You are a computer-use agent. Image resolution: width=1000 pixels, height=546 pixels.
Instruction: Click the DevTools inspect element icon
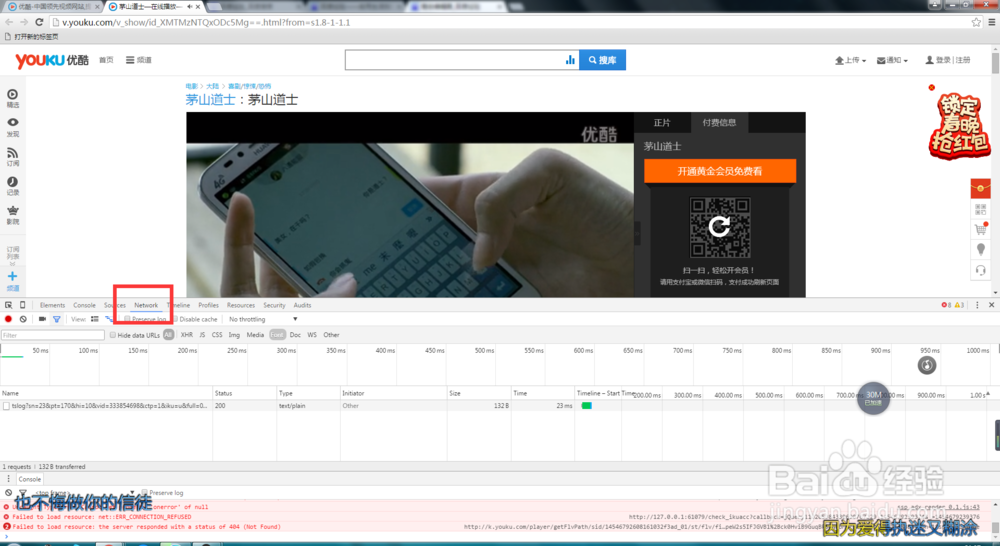pyautogui.click(x=8, y=306)
